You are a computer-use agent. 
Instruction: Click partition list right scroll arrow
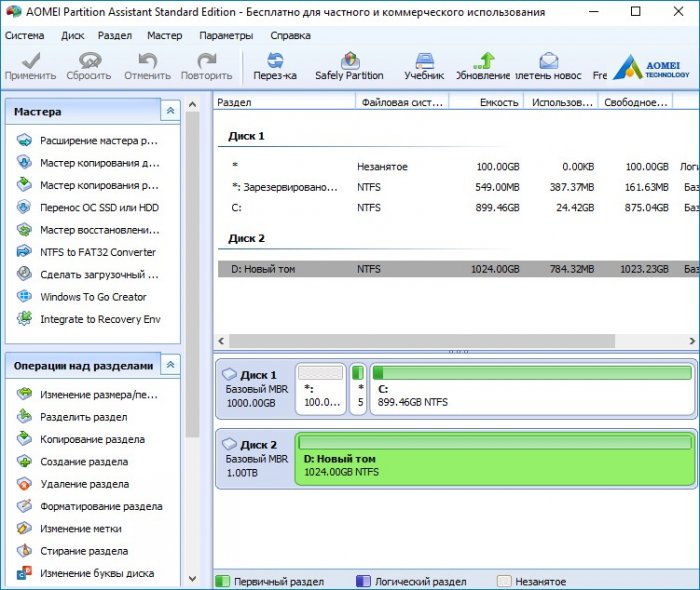pos(692,341)
